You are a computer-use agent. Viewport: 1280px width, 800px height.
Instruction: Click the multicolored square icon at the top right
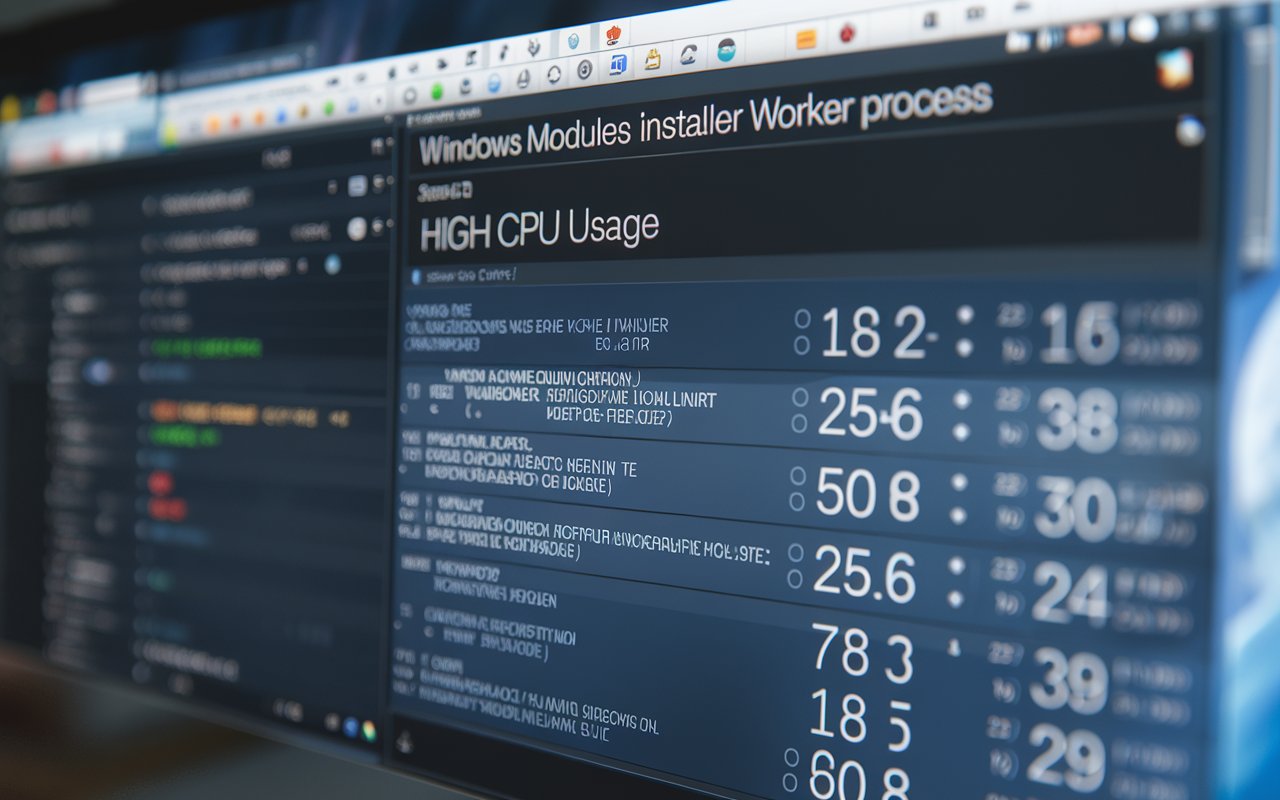1175,69
